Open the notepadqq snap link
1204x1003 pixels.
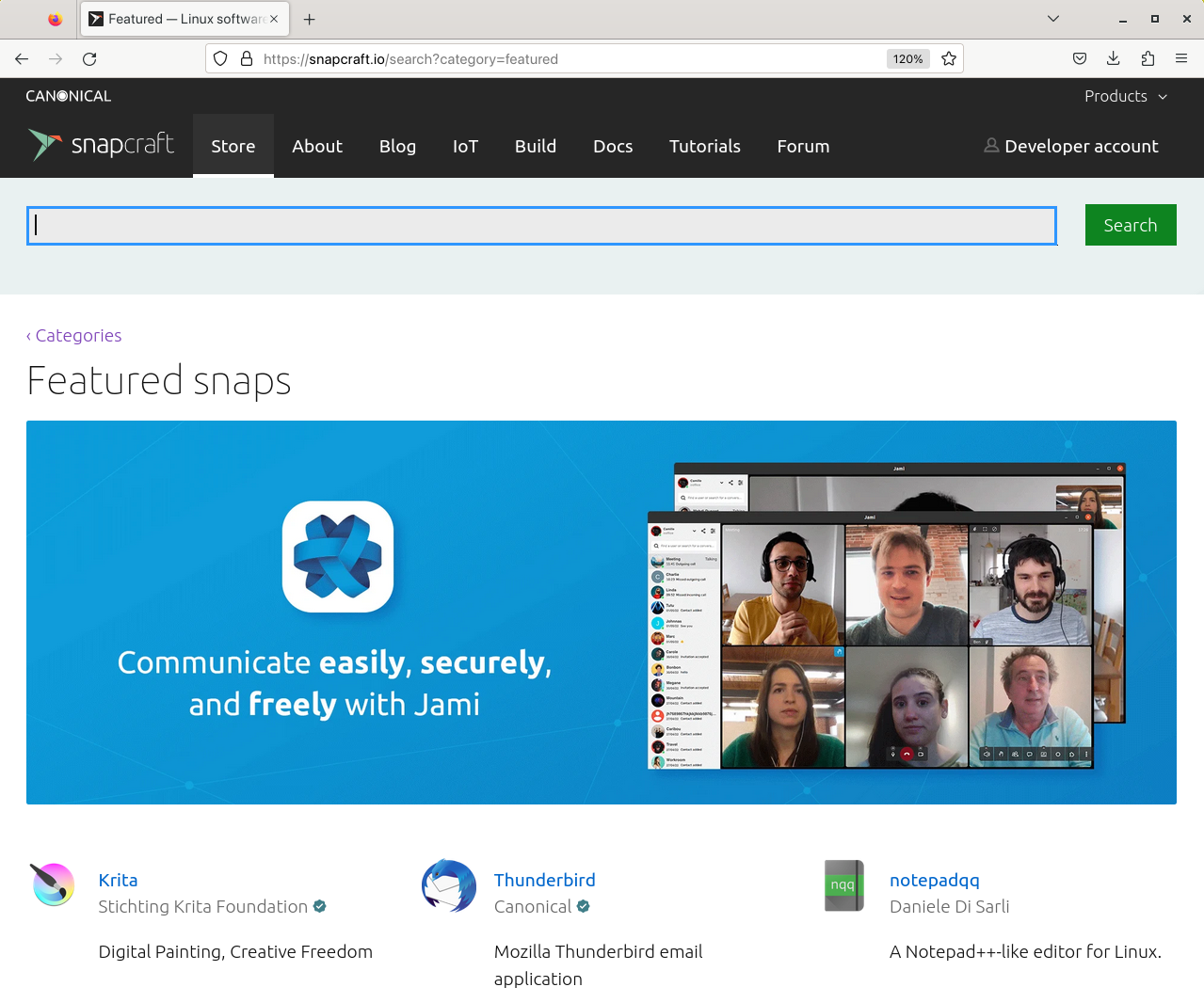click(x=934, y=880)
